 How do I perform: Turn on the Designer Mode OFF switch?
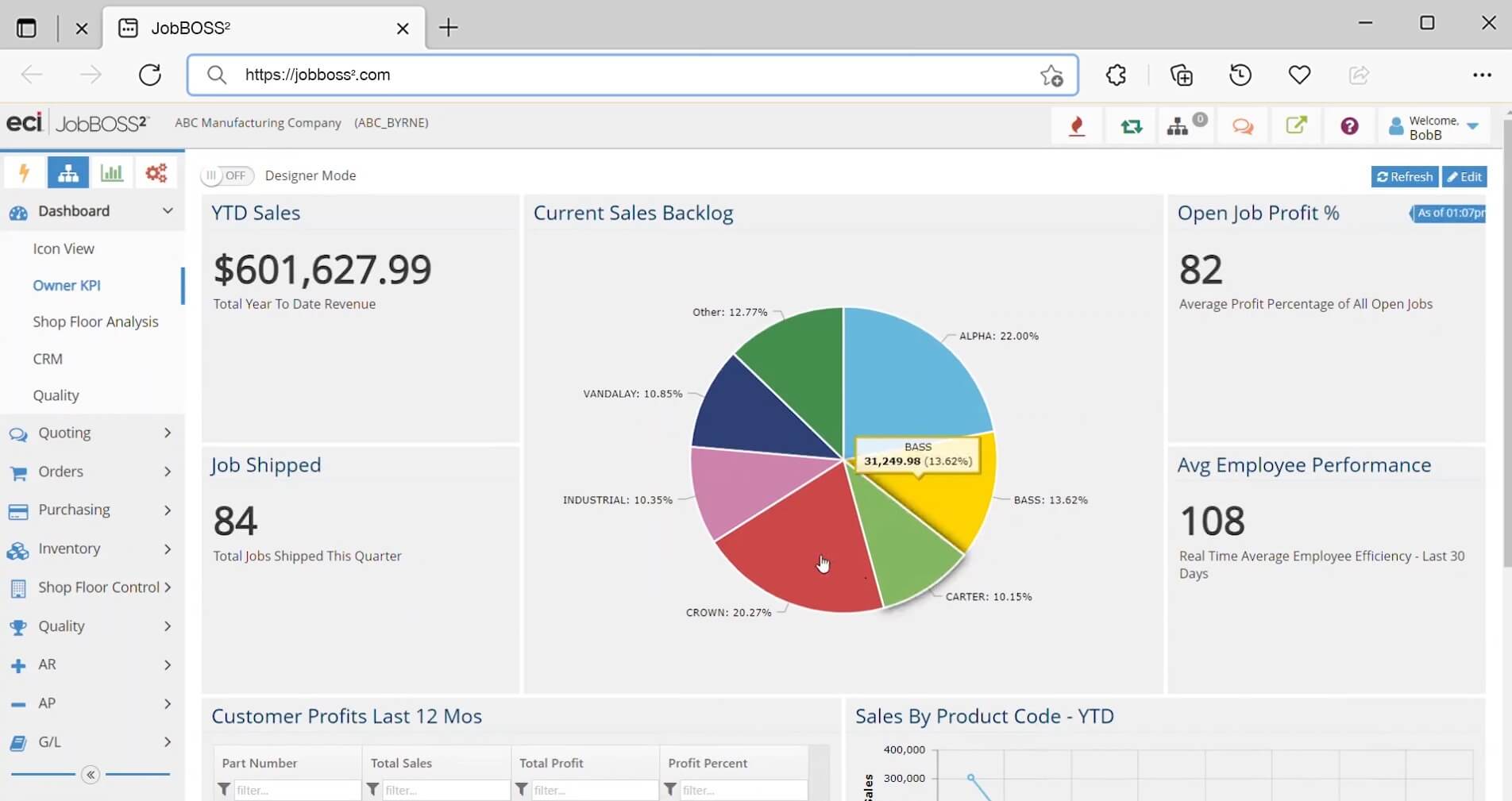tap(226, 175)
